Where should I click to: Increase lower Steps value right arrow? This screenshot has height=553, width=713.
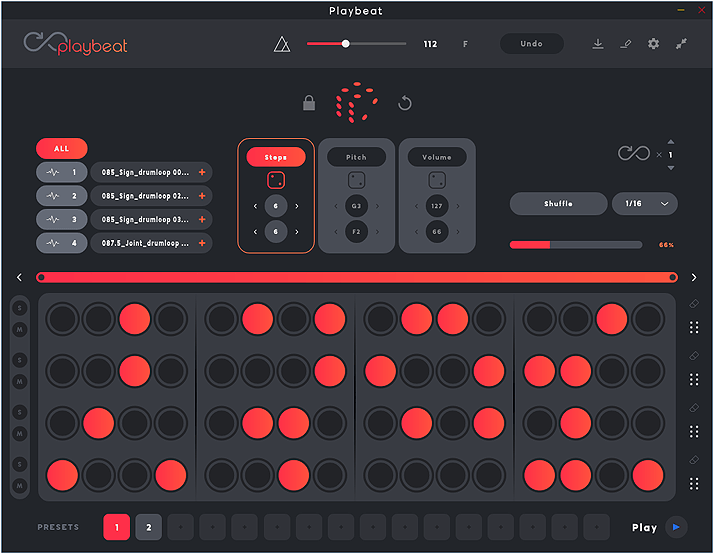pos(297,232)
